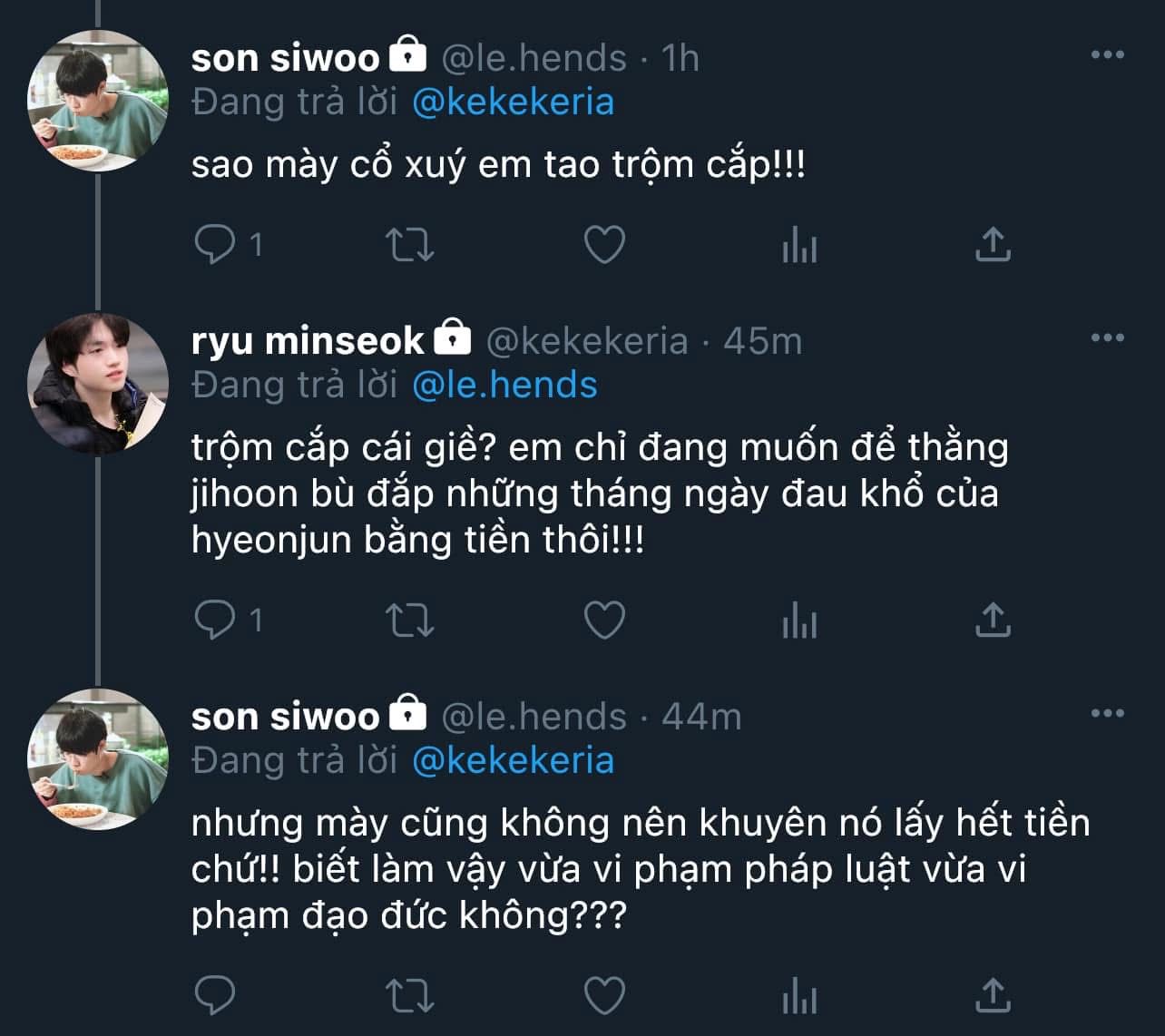This screenshot has width=1165, height=1036.
Task: Open @le.hends mention in ryu minseok's reply
Action: tap(504, 386)
